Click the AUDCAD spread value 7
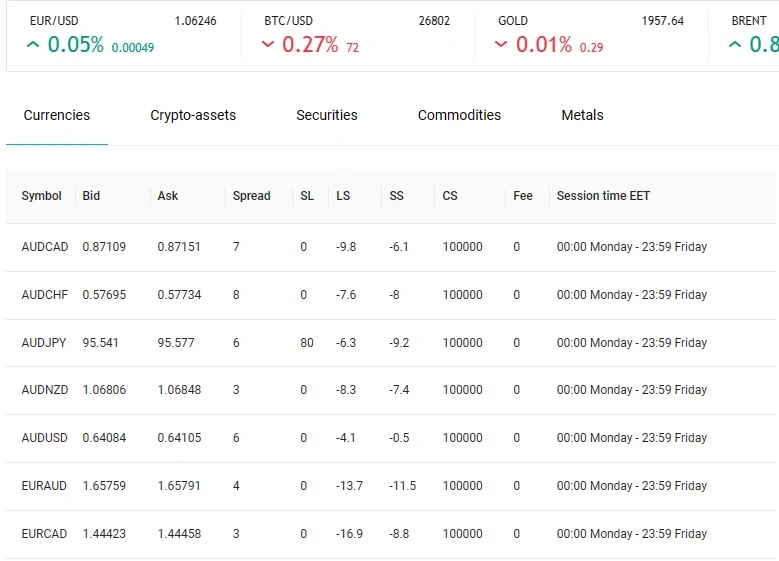Viewport: 779px width, 561px height. click(236, 247)
